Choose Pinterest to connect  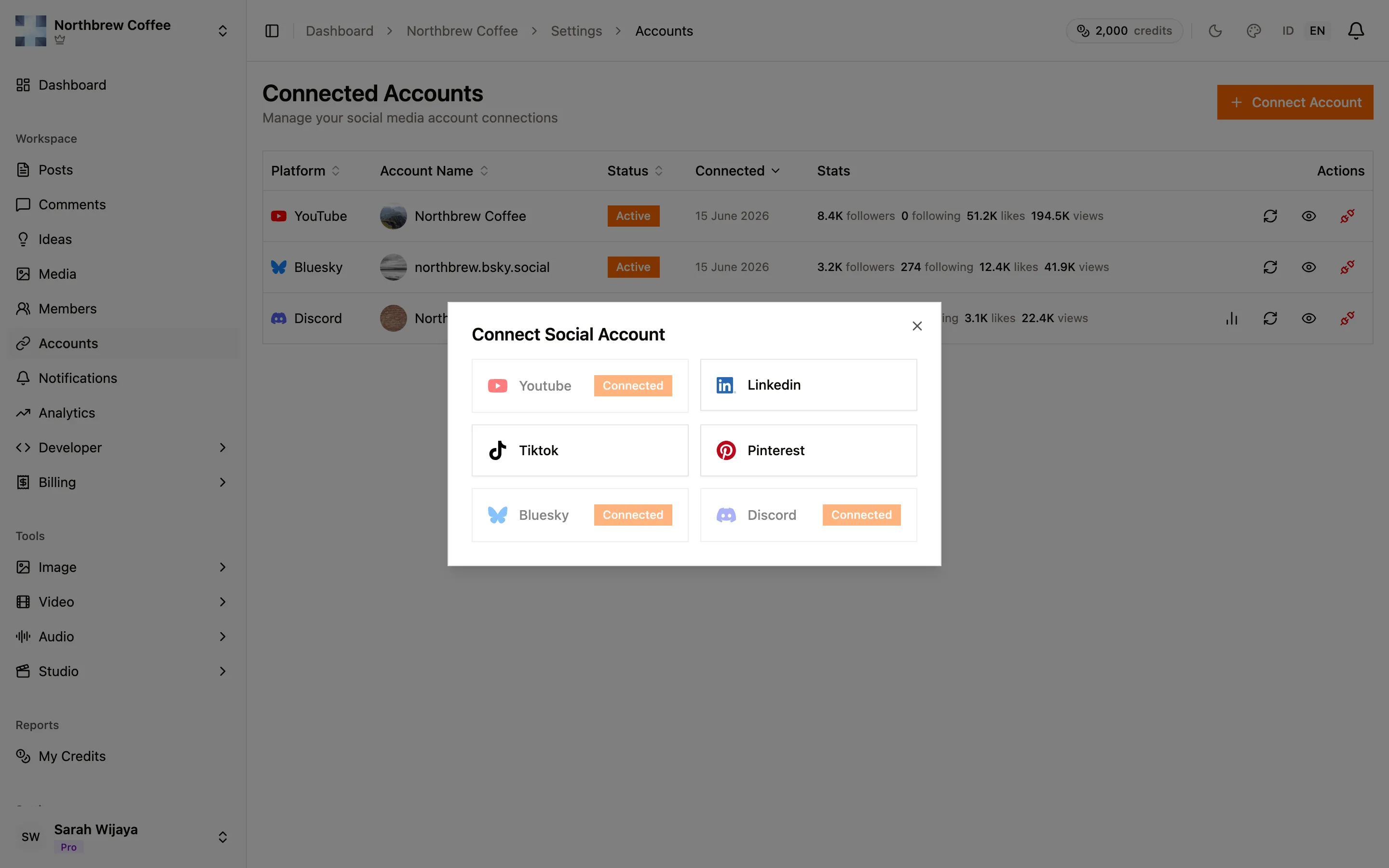click(808, 450)
